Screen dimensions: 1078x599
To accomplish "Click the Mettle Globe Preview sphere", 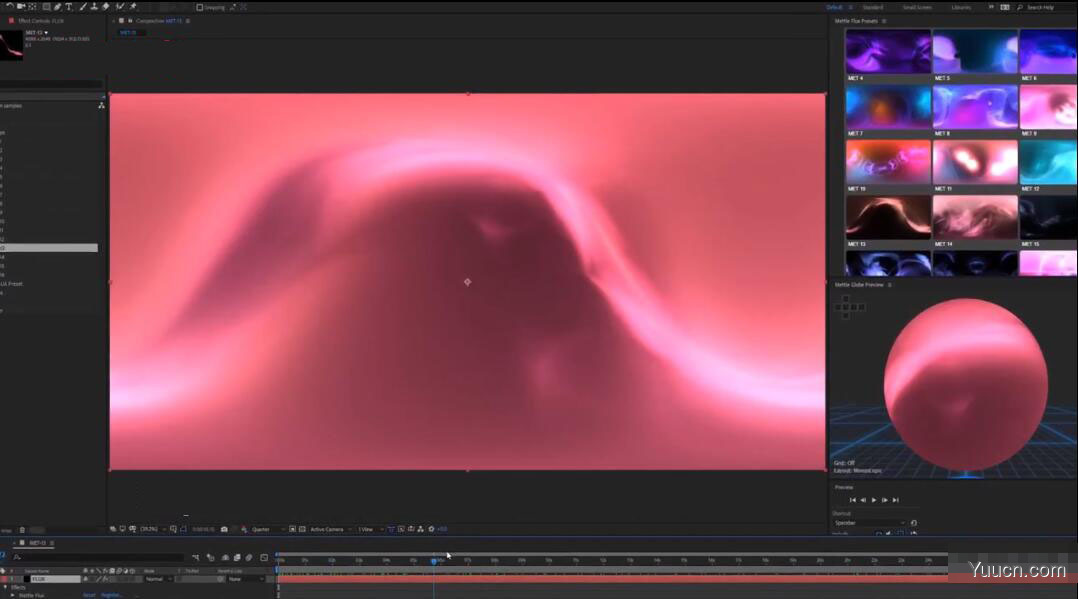I will pos(965,384).
